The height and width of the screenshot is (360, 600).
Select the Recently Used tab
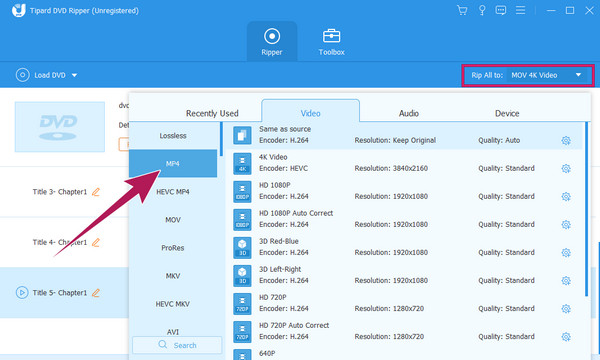click(x=212, y=113)
